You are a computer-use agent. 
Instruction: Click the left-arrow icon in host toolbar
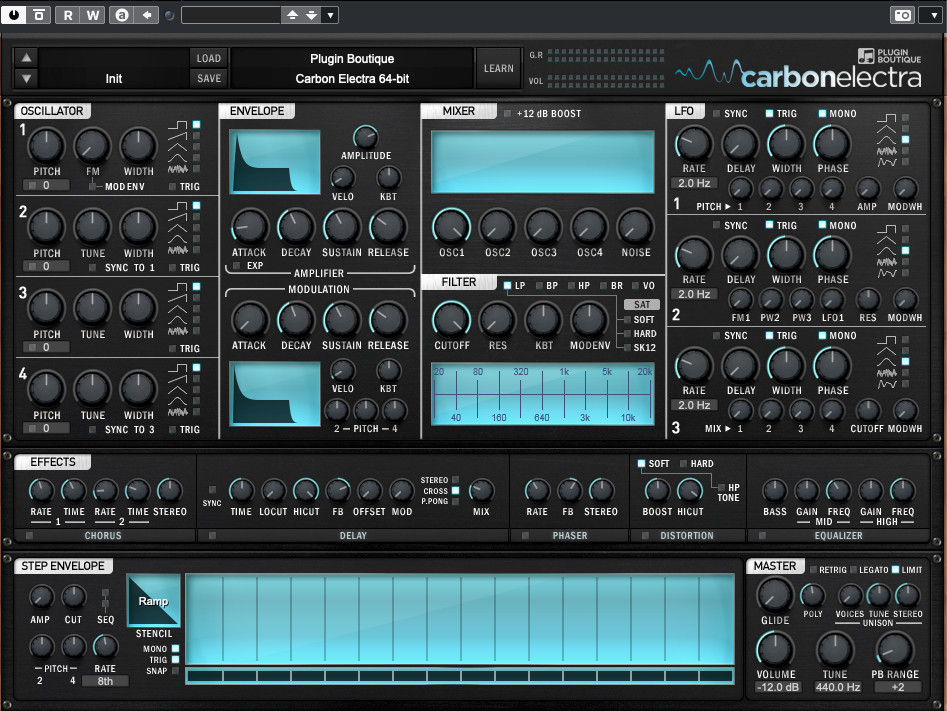coord(148,15)
